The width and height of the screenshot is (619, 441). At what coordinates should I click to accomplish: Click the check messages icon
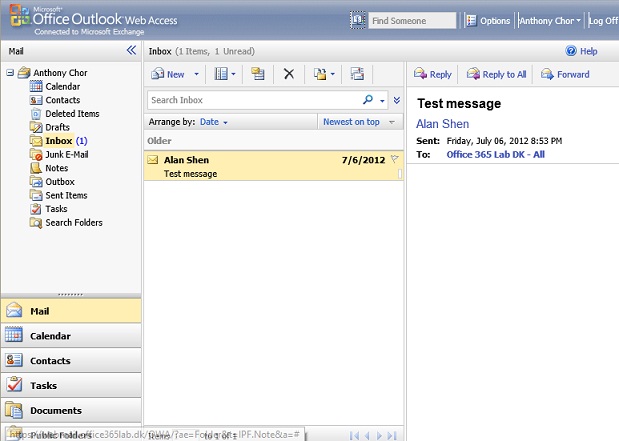pyautogui.click(x=258, y=74)
